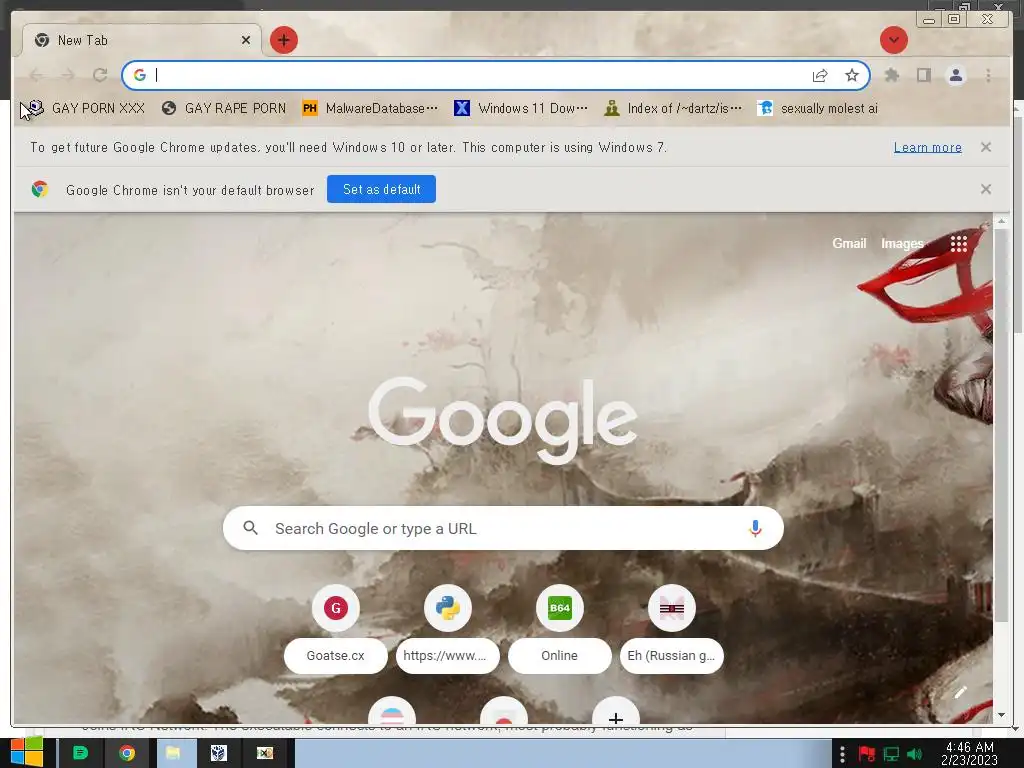Viewport: 1024px width, 768px height.
Task: Select the New Tab browser tab
Action: click(142, 40)
